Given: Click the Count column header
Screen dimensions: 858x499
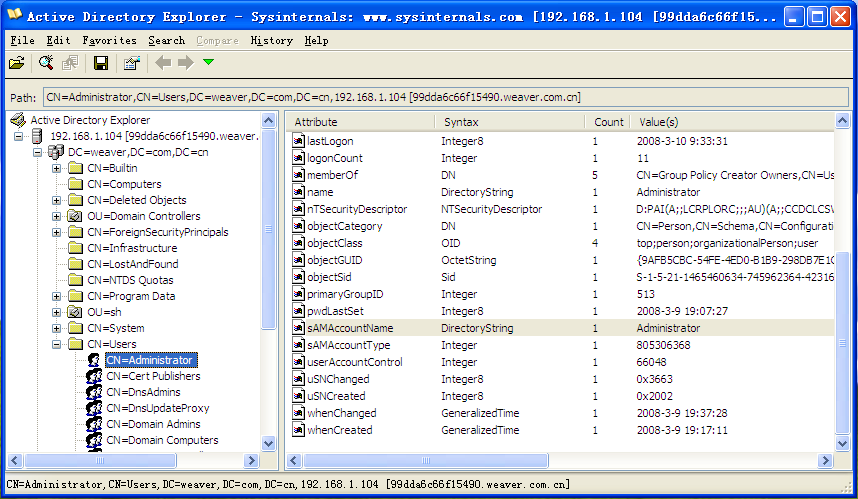Looking at the screenshot, I should click(608, 122).
